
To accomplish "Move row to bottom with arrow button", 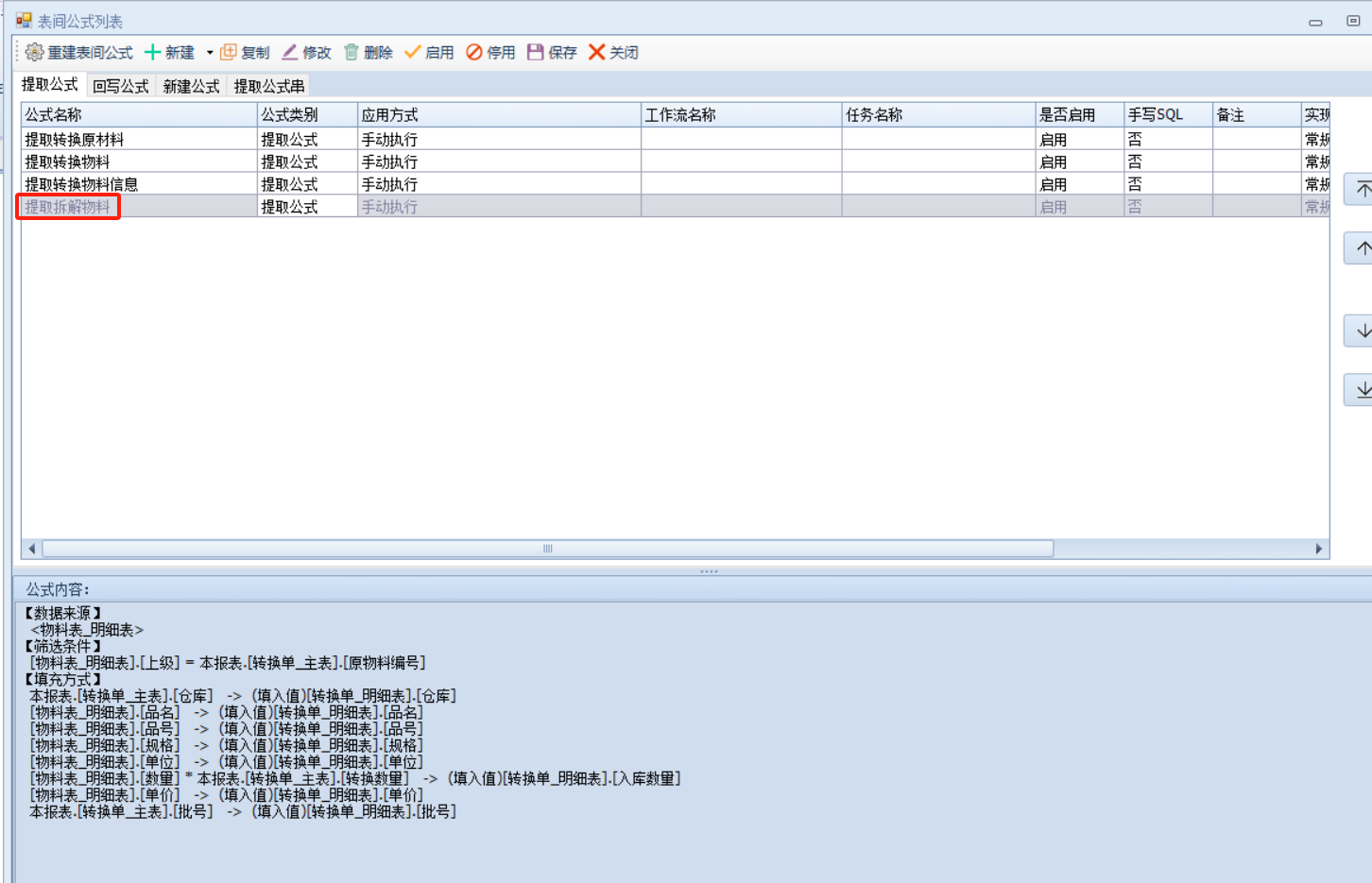I will click(x=1362, y=390).
